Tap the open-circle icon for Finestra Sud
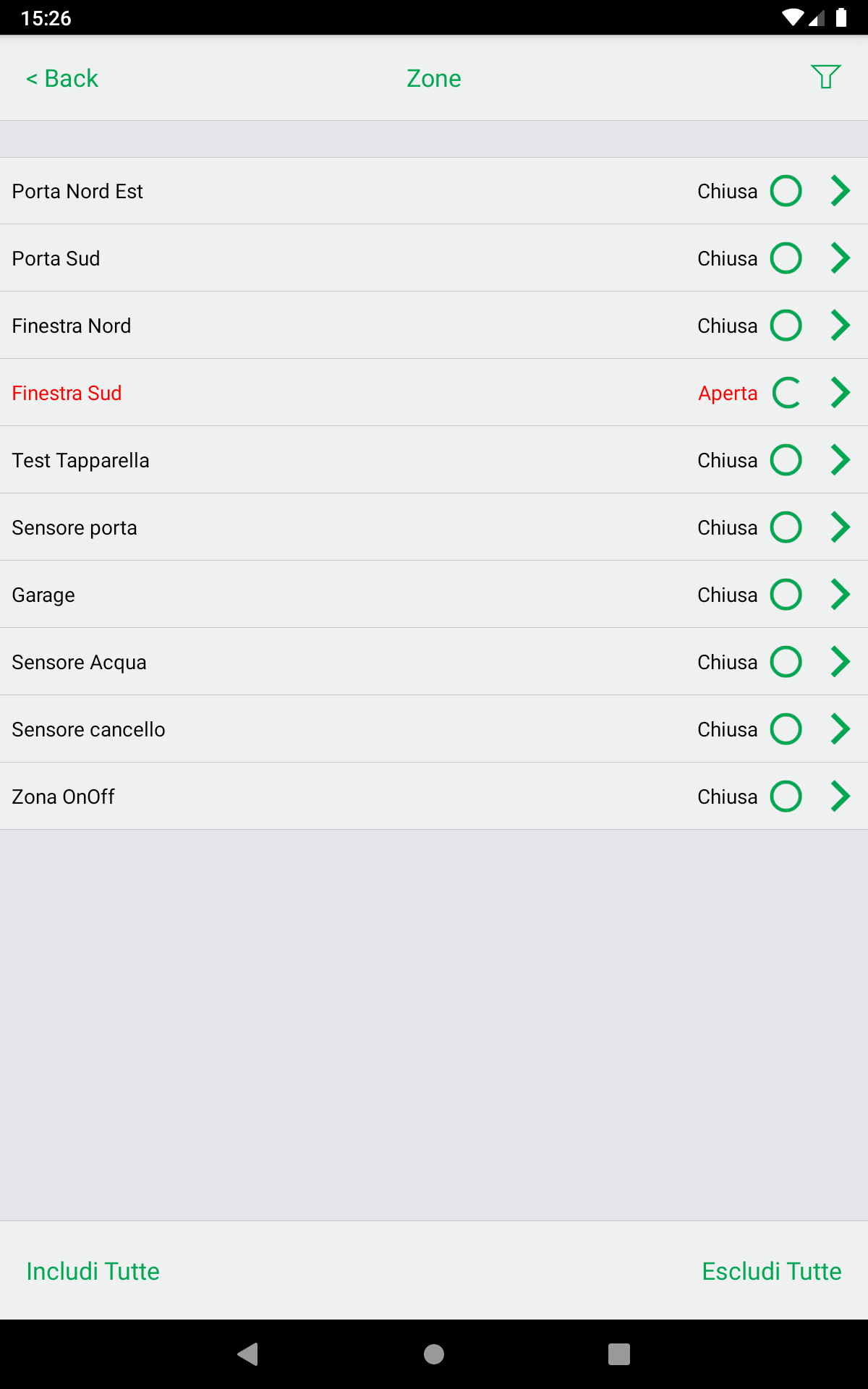 point(786,393)
